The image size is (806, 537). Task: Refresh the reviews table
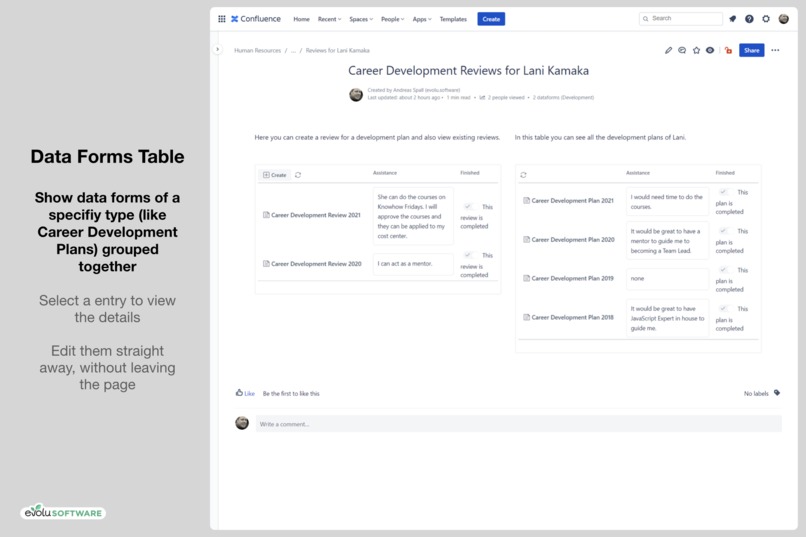coord(298,175)
